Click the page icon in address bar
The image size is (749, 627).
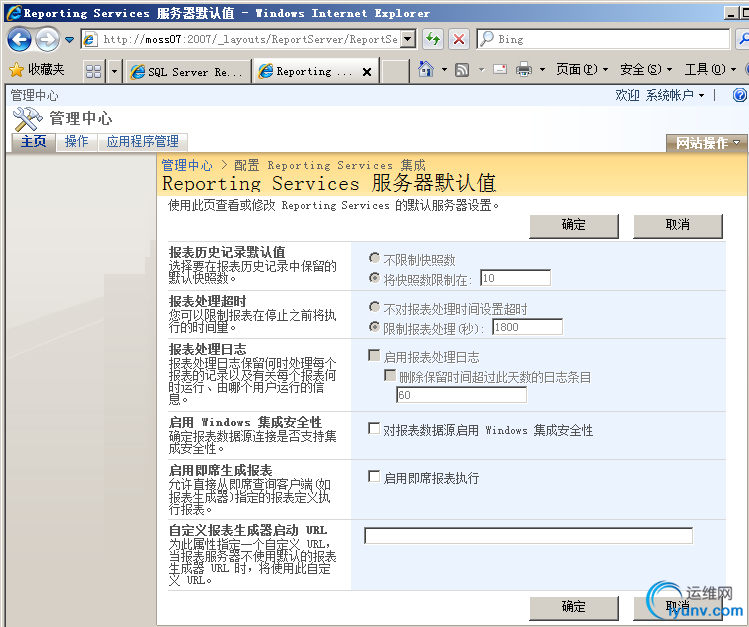click(90, 39)
